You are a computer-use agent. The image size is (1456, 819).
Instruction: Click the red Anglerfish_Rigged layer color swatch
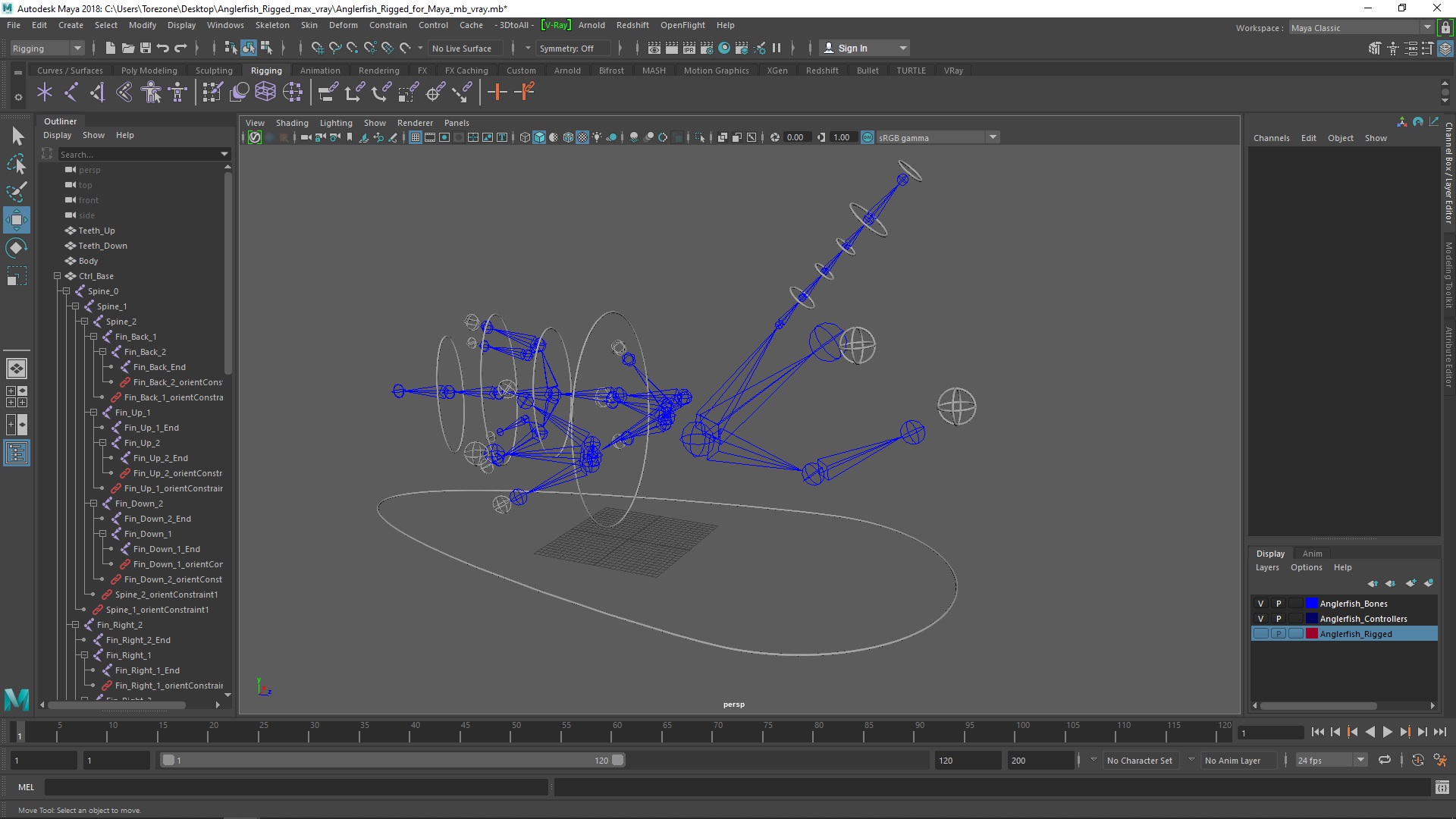pos(1311,634)
